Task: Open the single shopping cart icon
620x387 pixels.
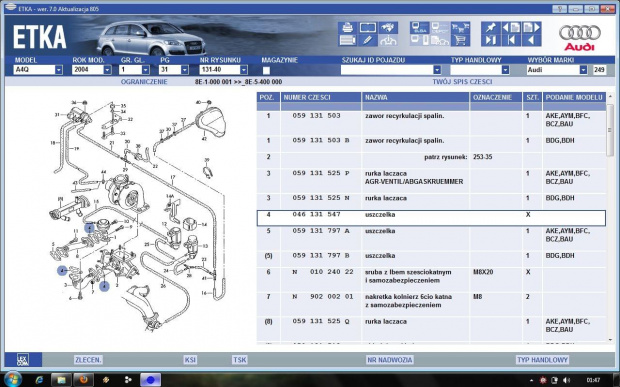Action: pos(460,40)
